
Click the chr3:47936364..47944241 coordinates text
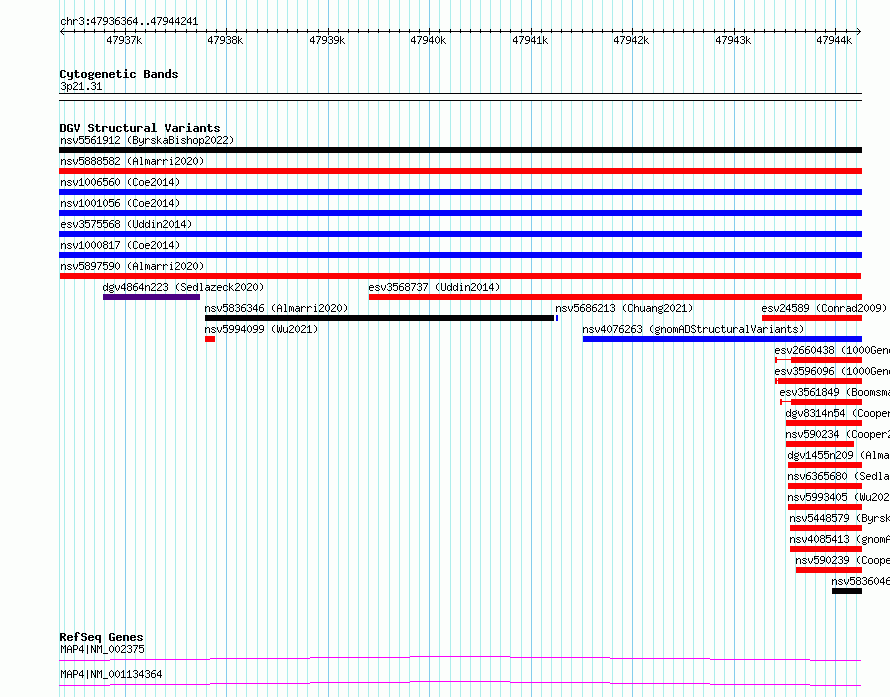click(129, 22)
